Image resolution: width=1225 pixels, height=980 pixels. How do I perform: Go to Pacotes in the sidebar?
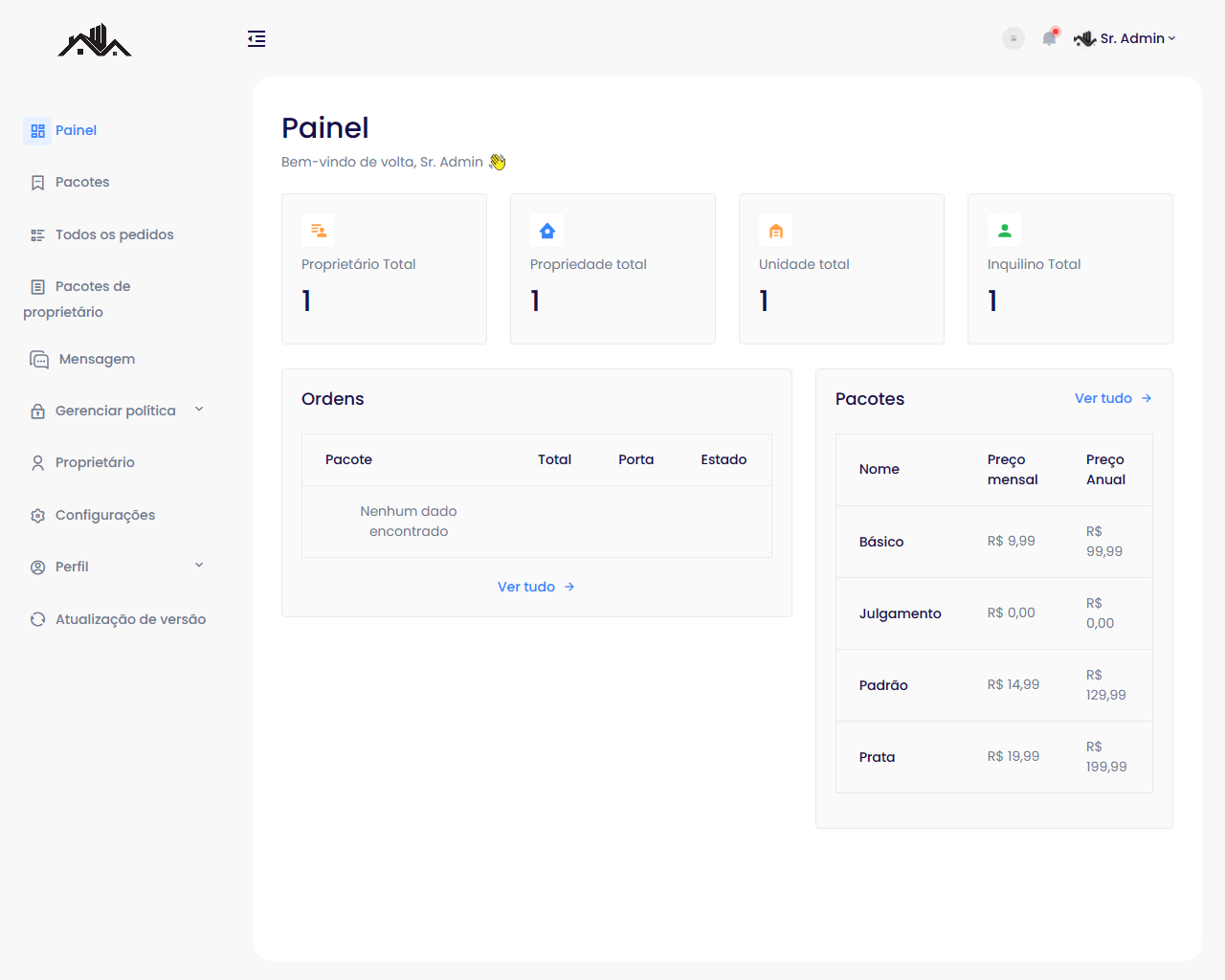pos(82,182)
